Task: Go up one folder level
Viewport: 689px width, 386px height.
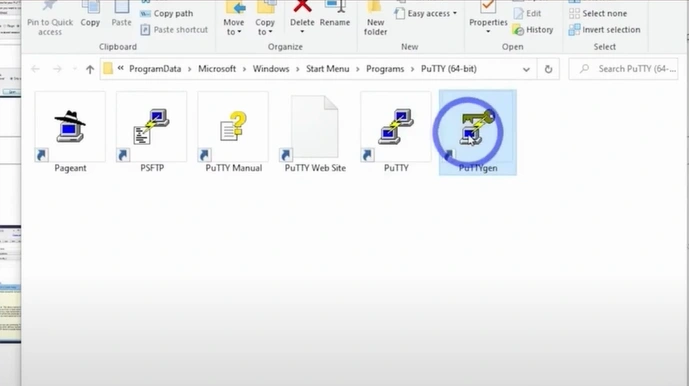Action: (90, 69)
